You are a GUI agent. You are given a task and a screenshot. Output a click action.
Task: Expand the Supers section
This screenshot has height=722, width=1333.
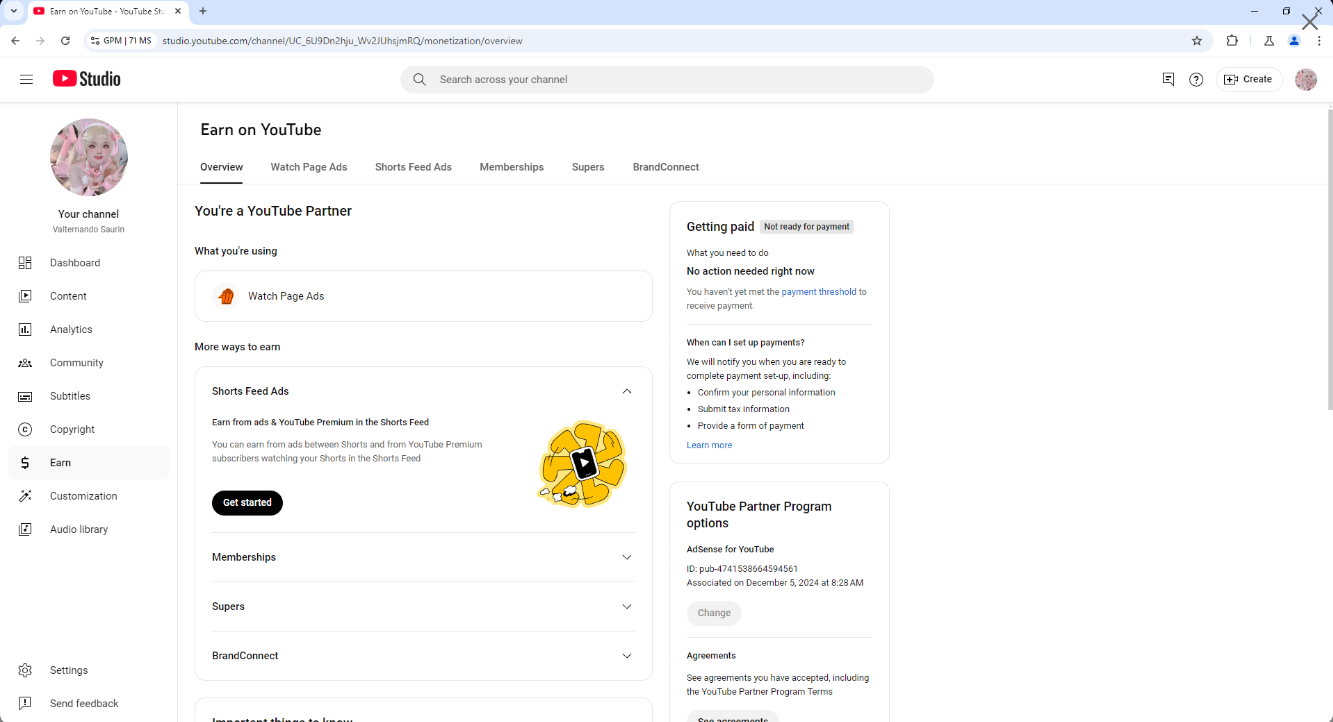coord(627,606)
